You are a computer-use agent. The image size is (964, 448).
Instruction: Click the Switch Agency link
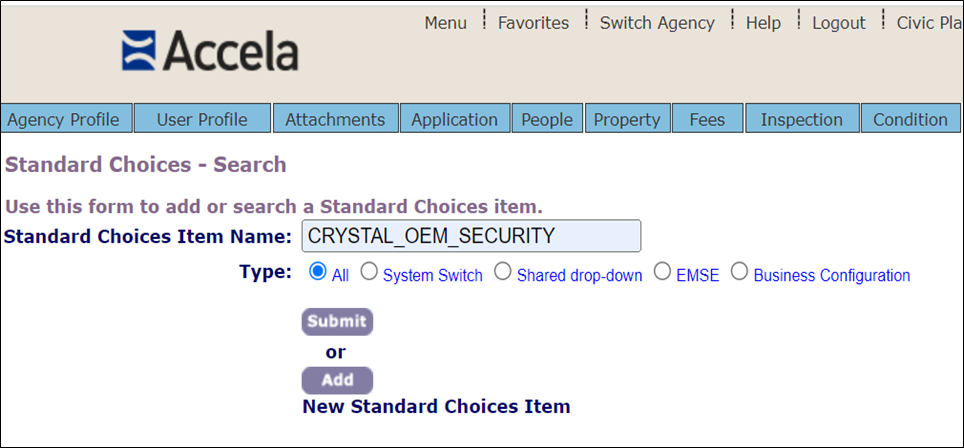657,22
